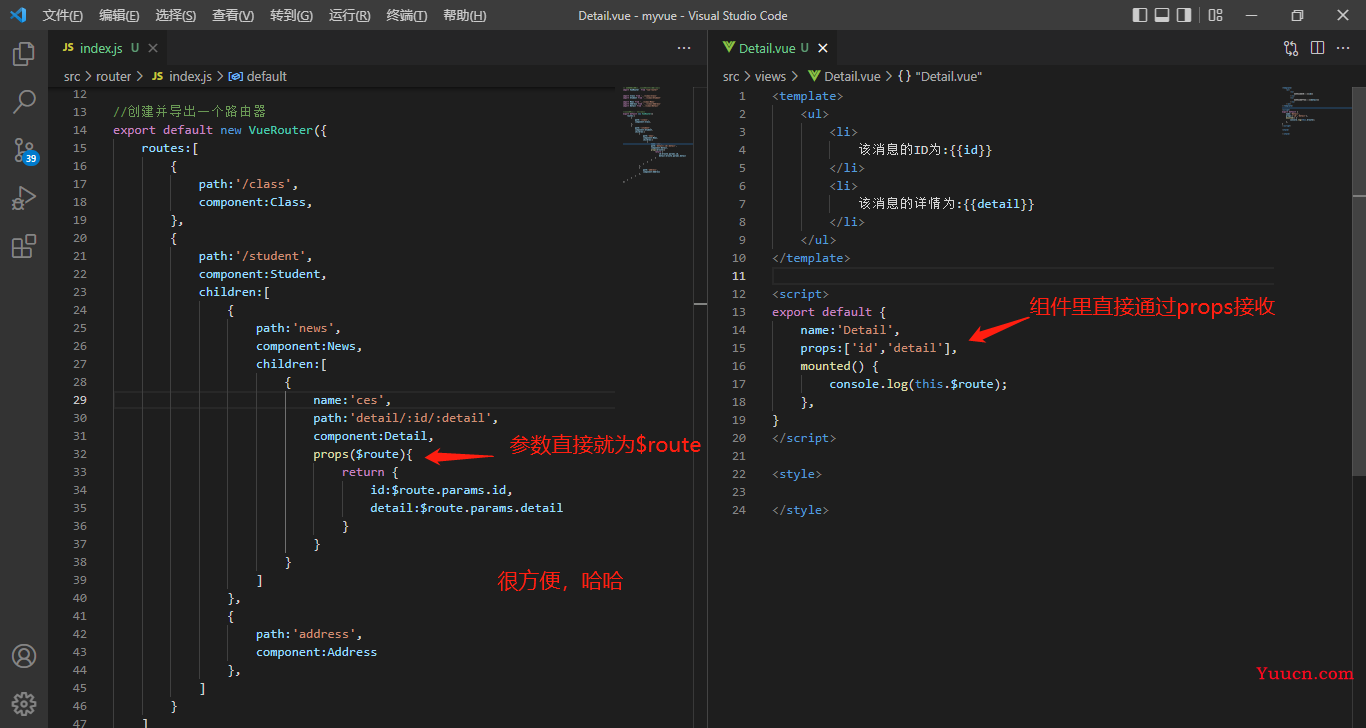Click the opening <style> tag line

click(797, 474)
